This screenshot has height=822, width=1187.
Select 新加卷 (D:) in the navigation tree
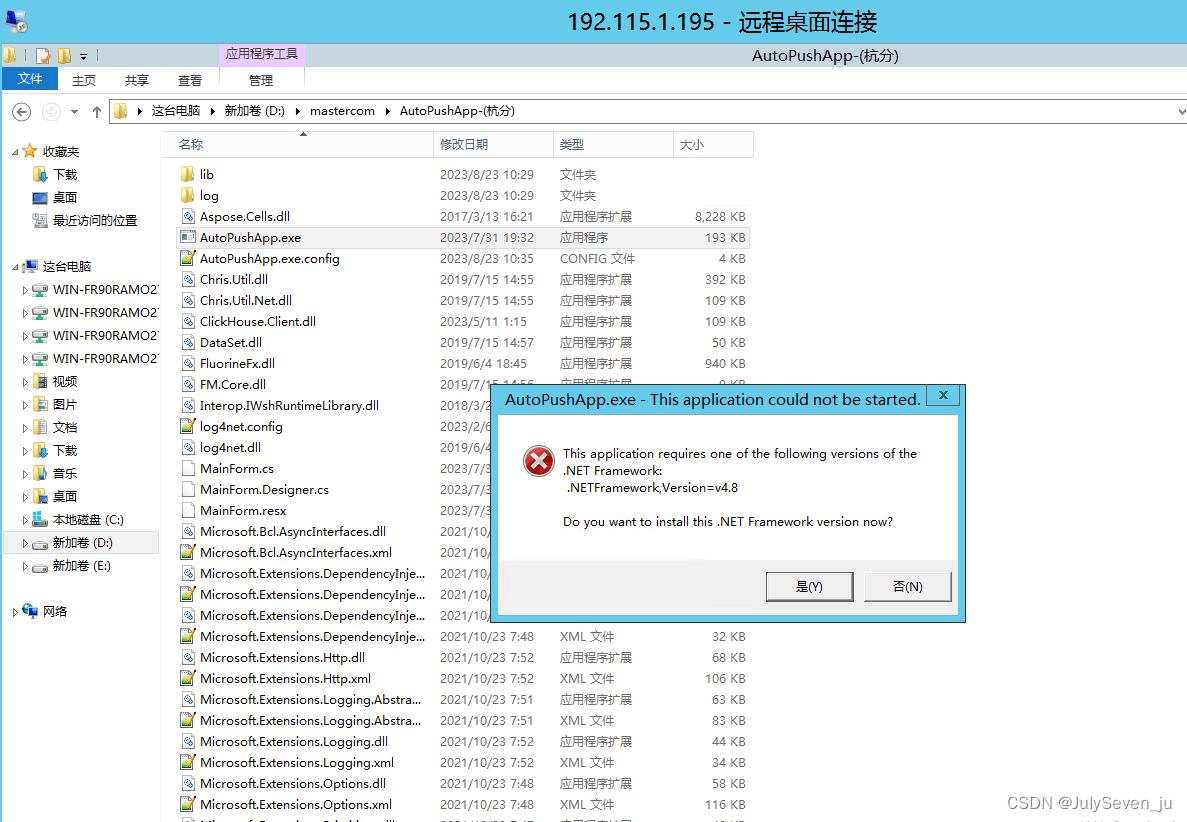[82, 543]
